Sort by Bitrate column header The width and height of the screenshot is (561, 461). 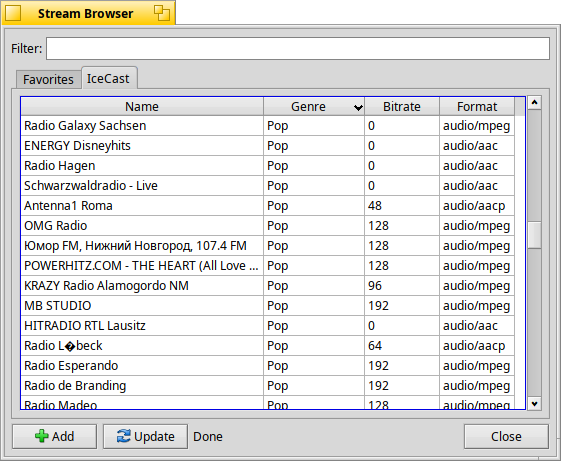(x=402, y=107)
